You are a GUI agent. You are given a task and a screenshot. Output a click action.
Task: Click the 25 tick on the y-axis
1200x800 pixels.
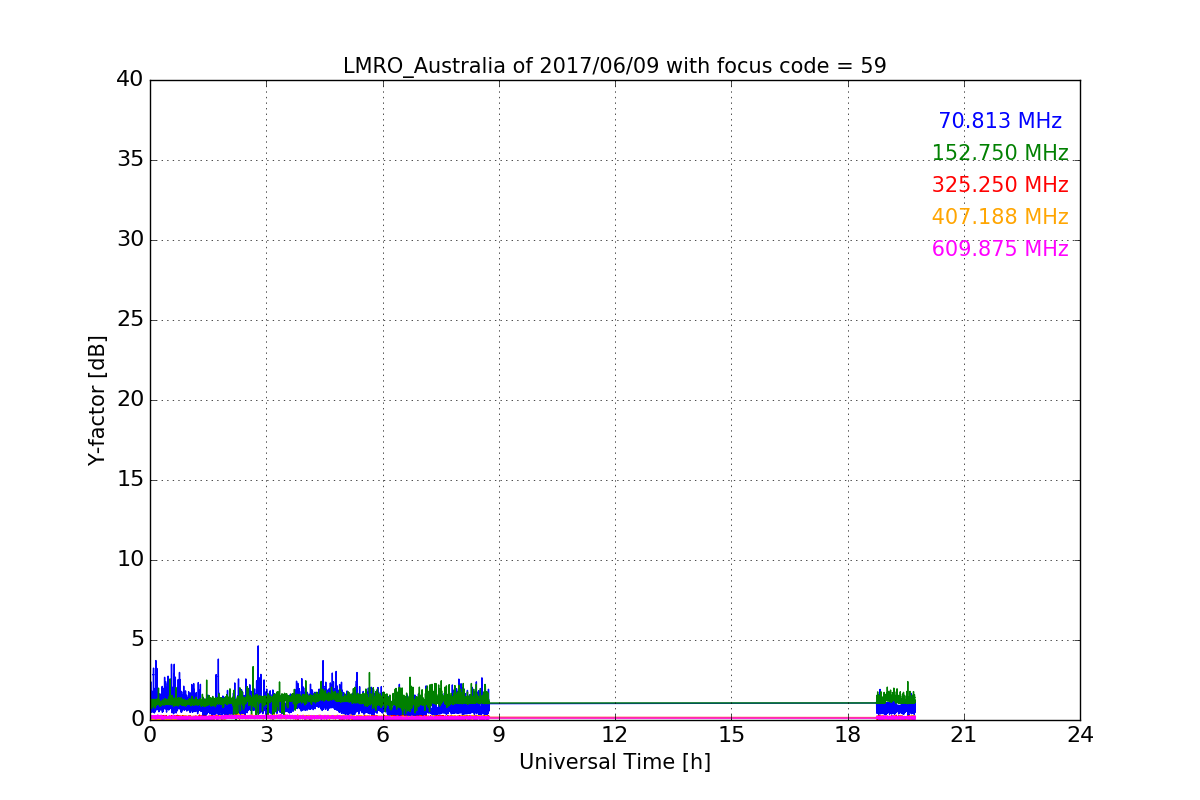[x=129, y=320]
